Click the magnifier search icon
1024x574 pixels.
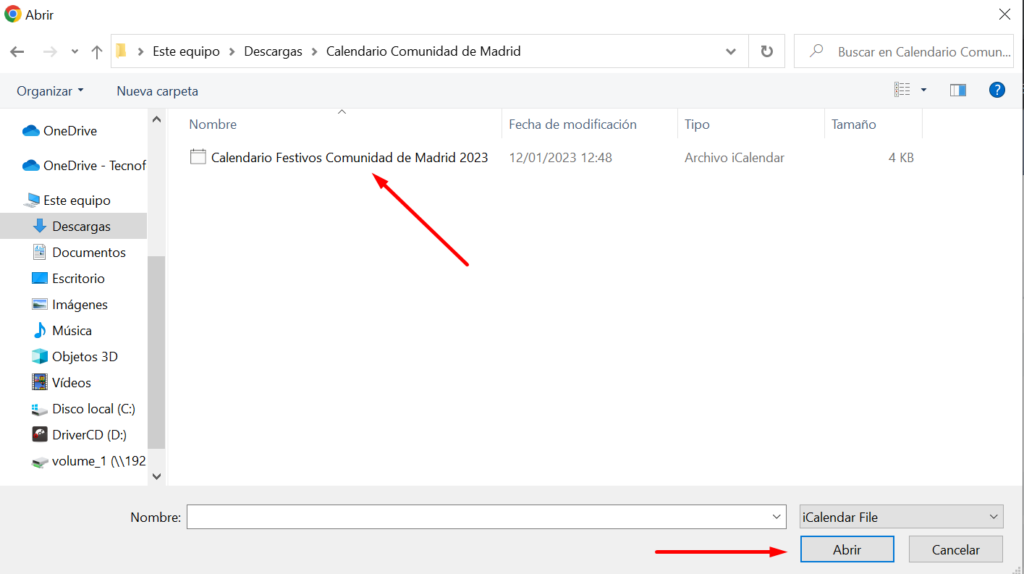point(816,51)
